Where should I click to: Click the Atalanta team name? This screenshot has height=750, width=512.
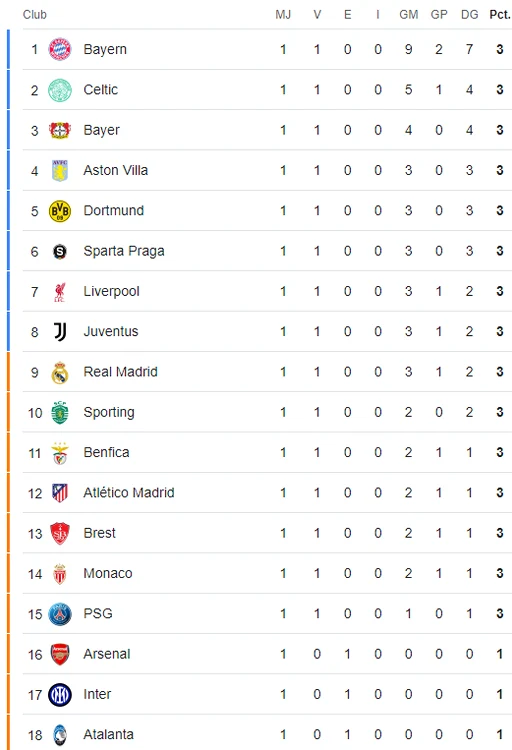click(109, 734)
